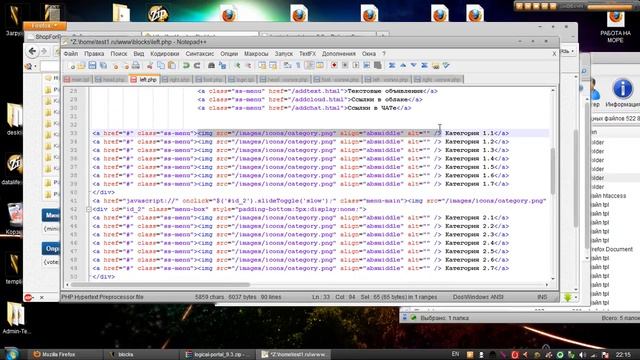Click the РАБОТА НА МОРЕ desktop icon
The image size is (640, 360).
click(615, 27)
